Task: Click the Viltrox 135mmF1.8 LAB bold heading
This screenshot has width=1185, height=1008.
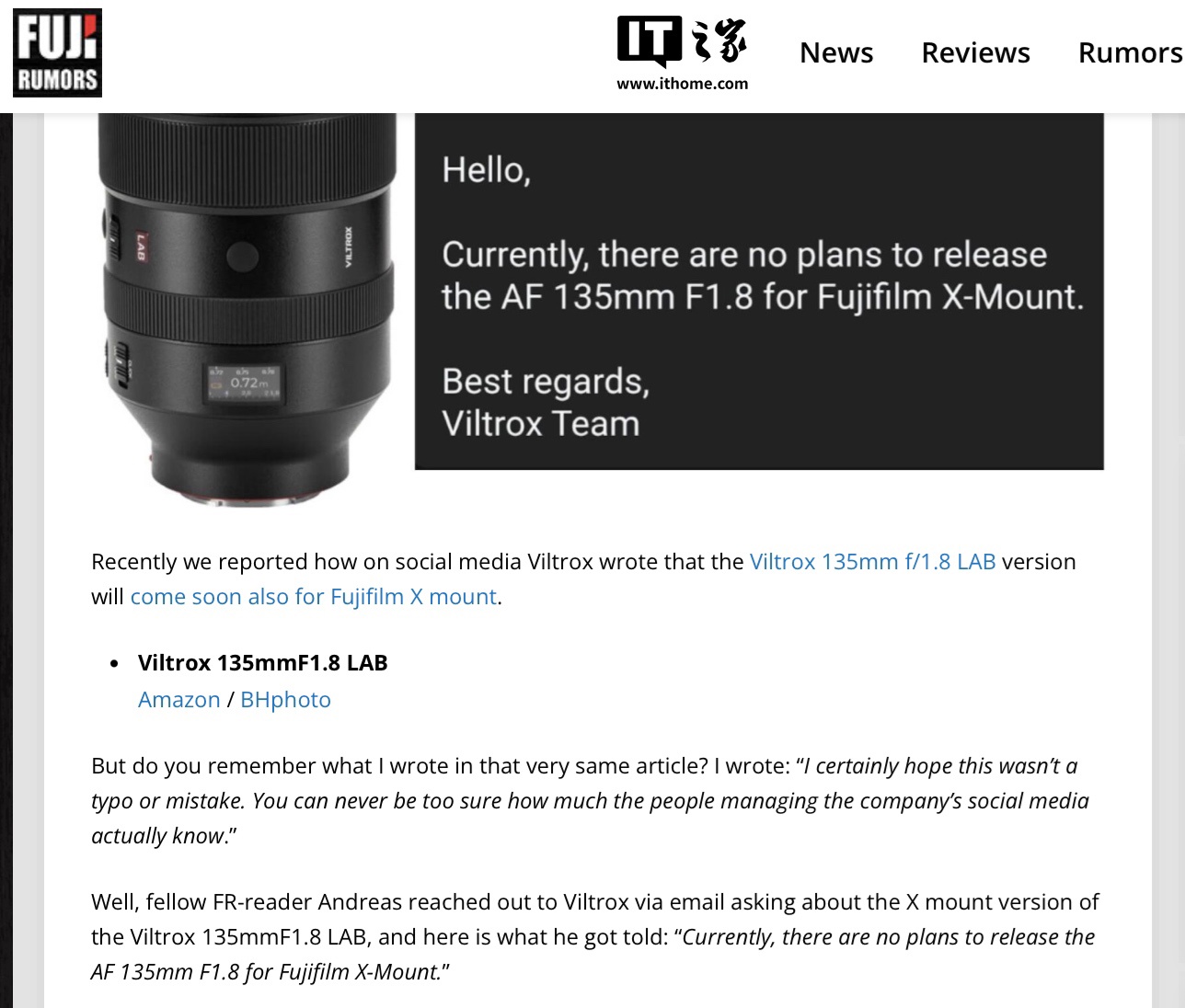Action: click(263, 662)
